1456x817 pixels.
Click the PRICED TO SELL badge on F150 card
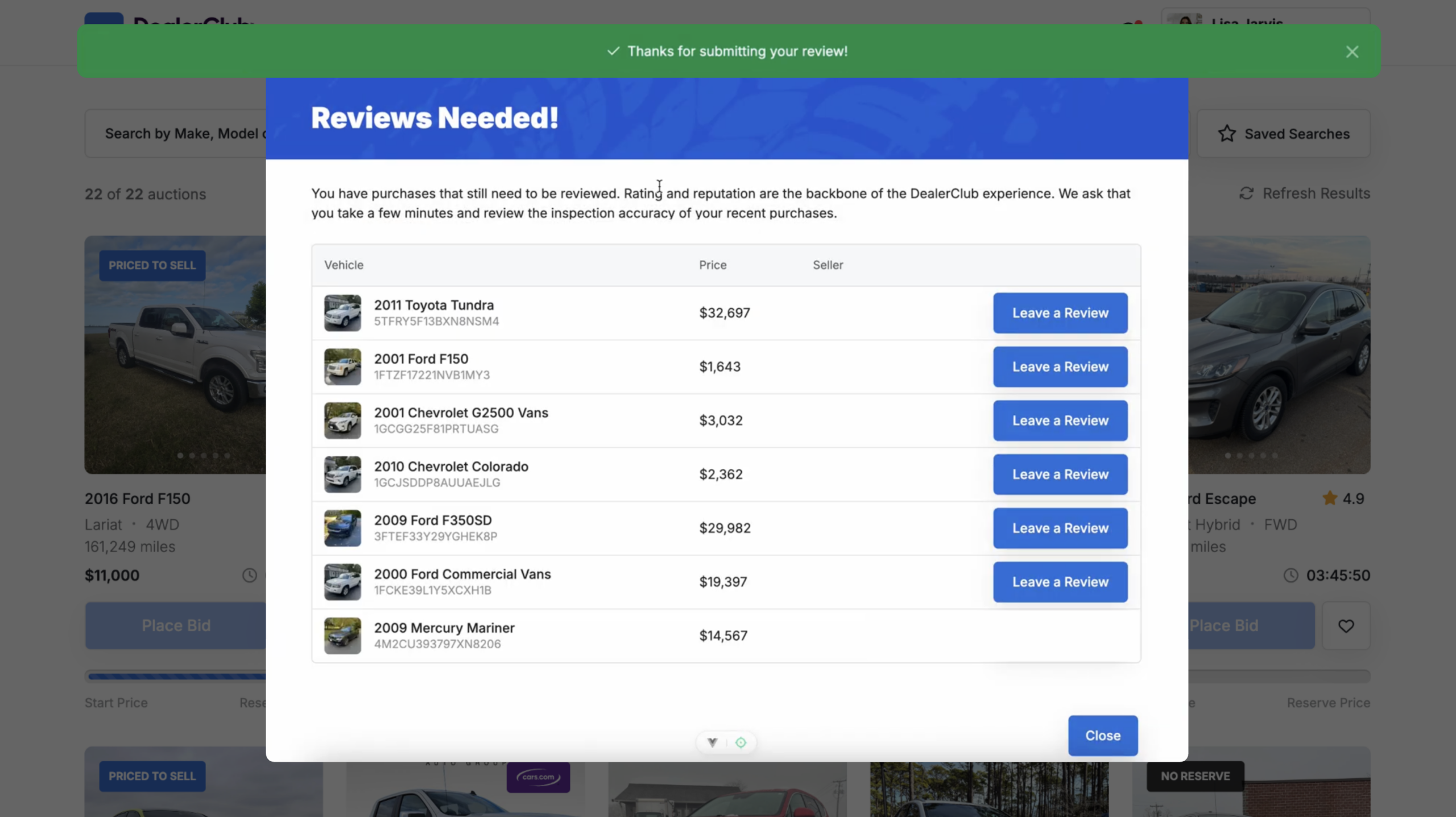(x=152, y=266)
